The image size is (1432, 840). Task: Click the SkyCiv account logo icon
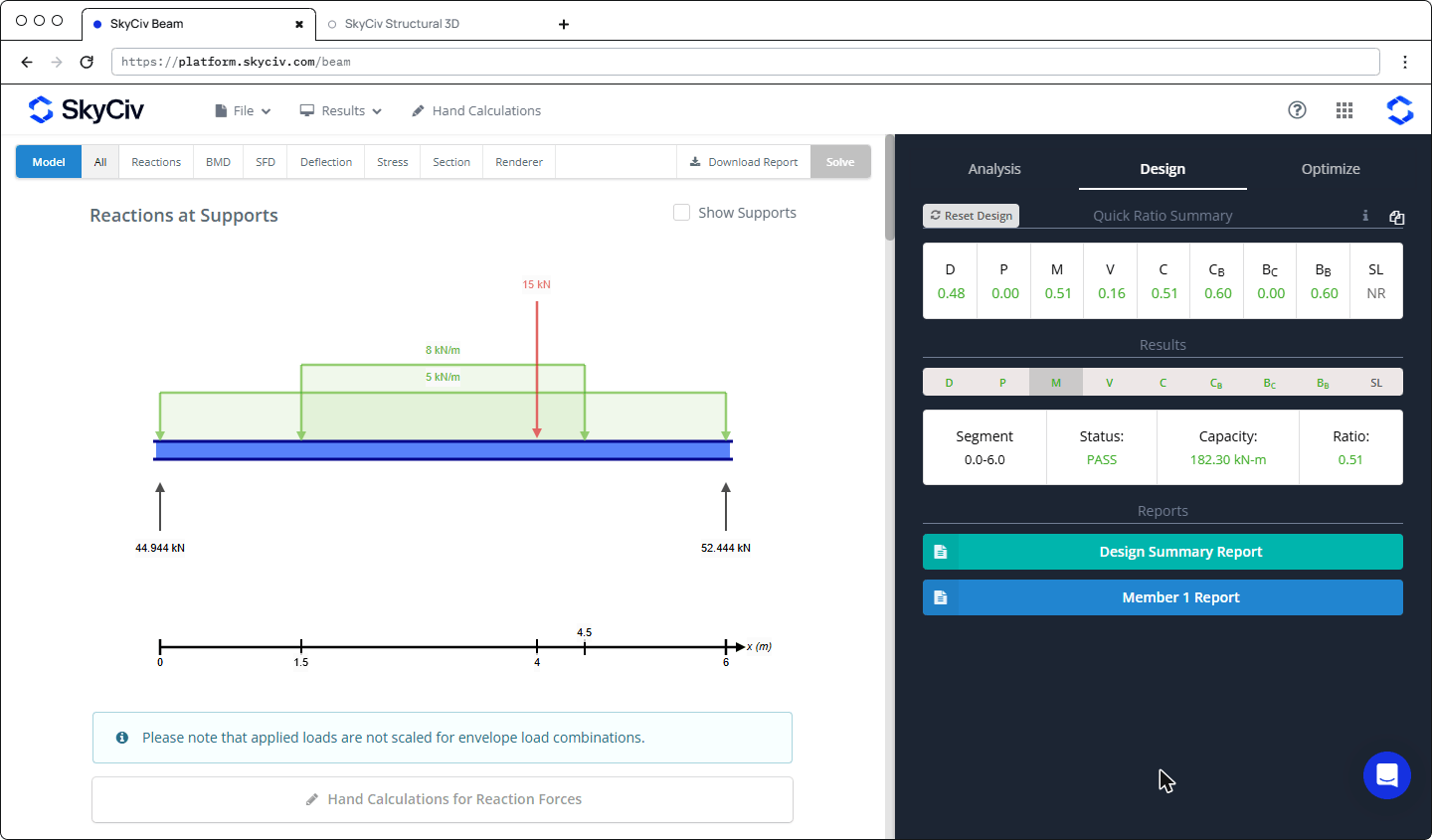pos(1400,110)
